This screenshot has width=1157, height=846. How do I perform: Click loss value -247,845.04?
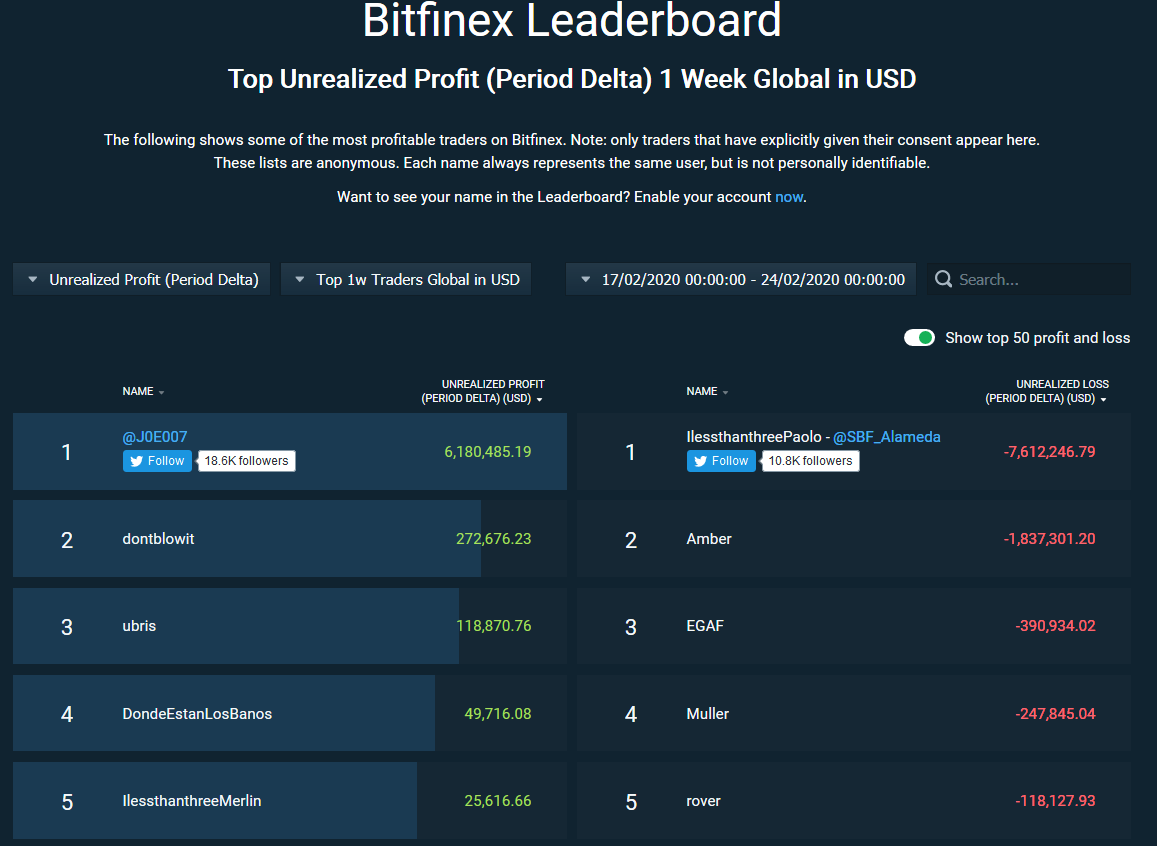point(1055,714)
